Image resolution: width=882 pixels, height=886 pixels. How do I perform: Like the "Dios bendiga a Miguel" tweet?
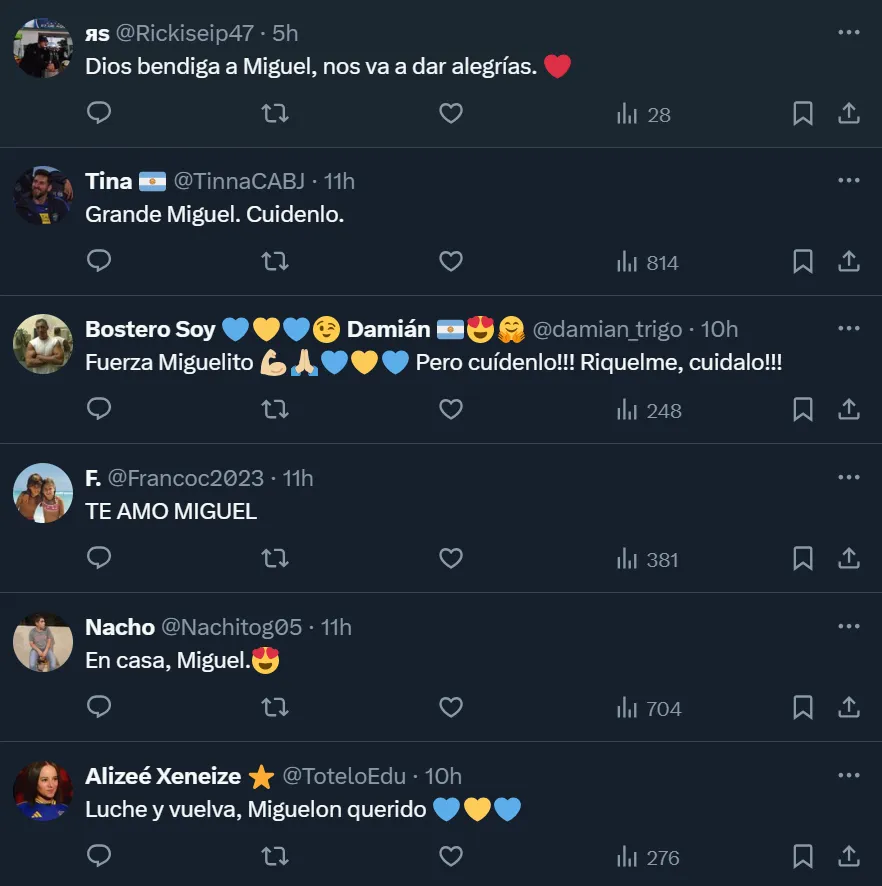click(451, 113)
